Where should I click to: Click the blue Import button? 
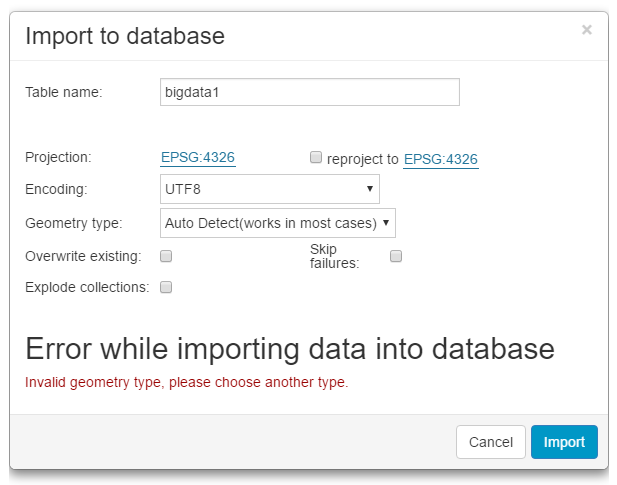[x=564, y=442]
